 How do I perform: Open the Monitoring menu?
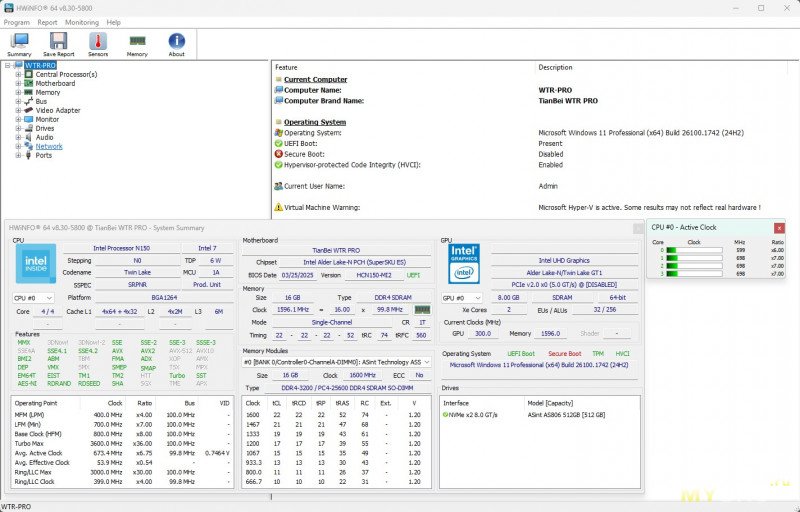pos(82,22)
